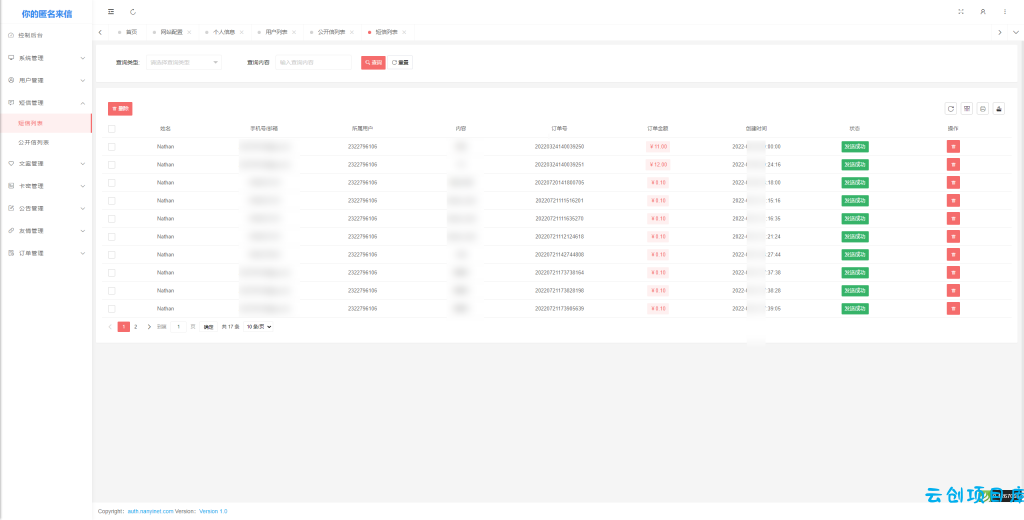The height and width of the screenshot is (520, 1024).
Task: Close the 个人信息 tab
Action: [242, 32]
